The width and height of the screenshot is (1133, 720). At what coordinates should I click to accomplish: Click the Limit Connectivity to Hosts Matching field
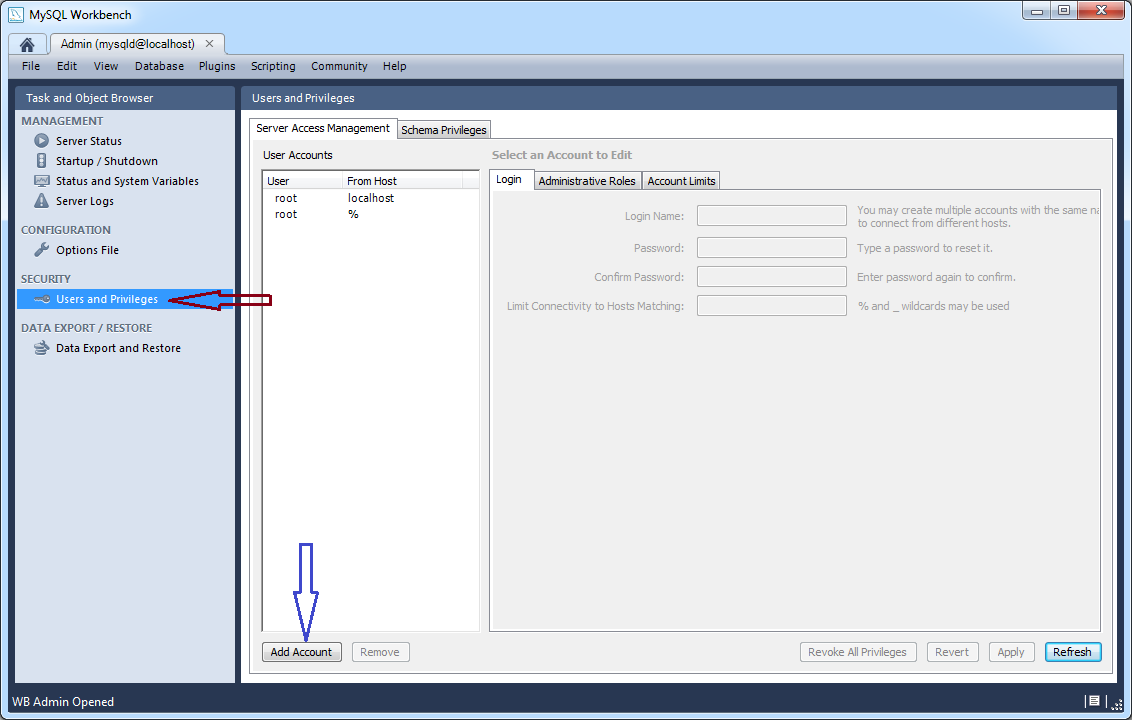(772, 305)
